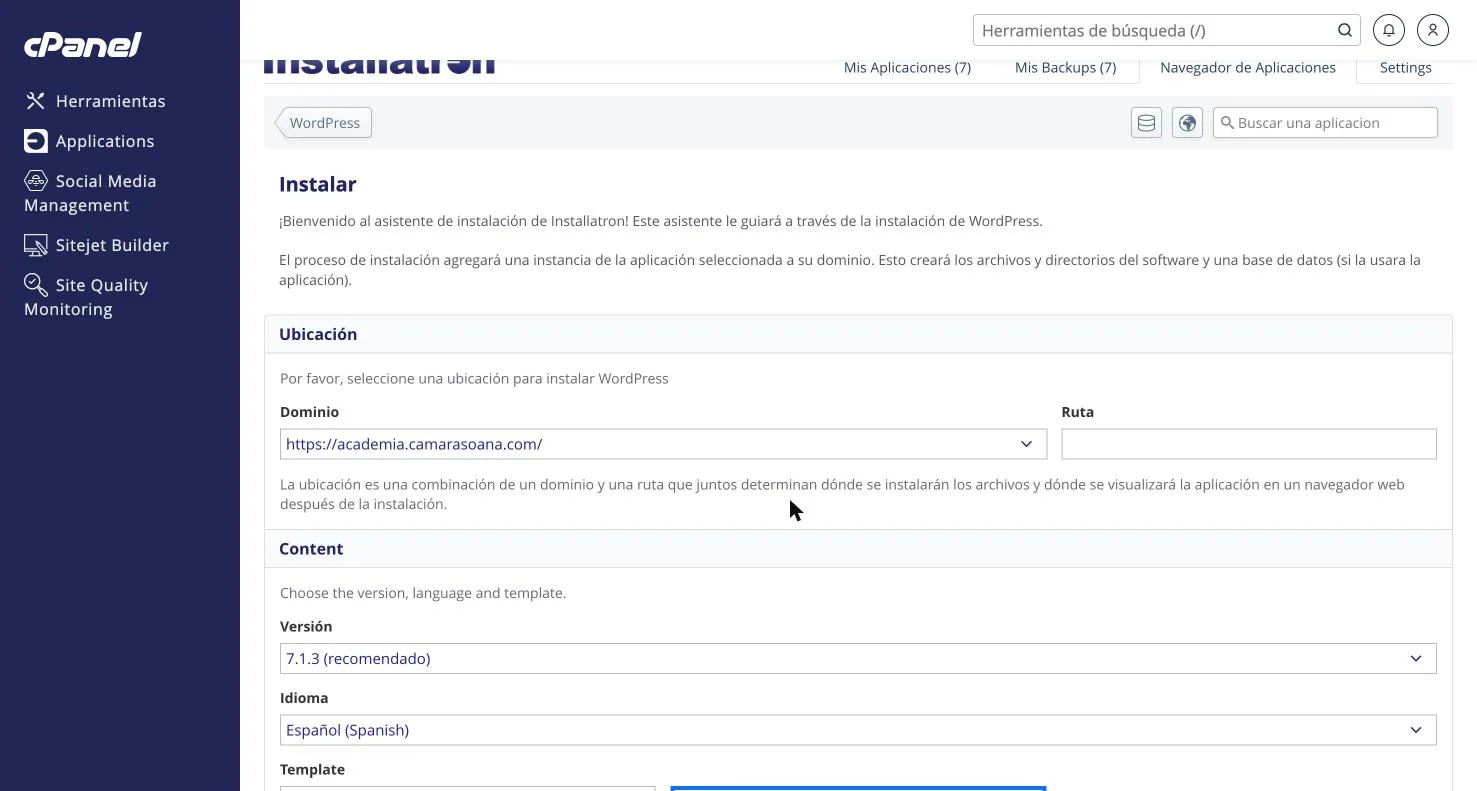The height and width of the screenshot is (791, 1477).
Task: Click the Site Quality Monitoring link
Action: (x=86, y=297)
